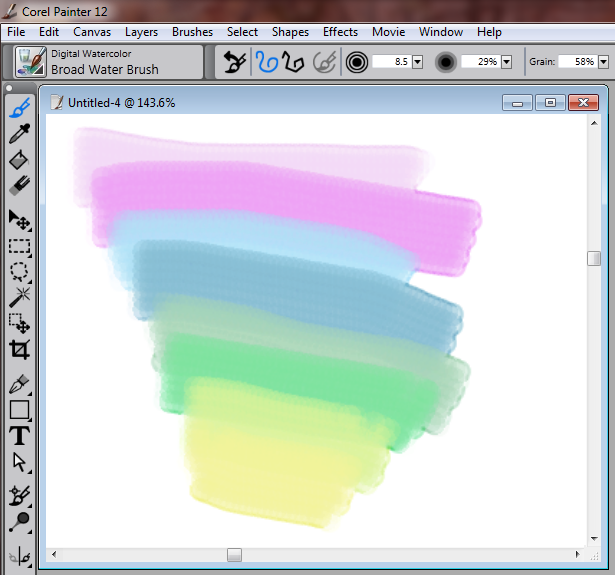Enable Straight Line Strokes mode
This screenshot has width=615, height=575.
click(293, 62)
